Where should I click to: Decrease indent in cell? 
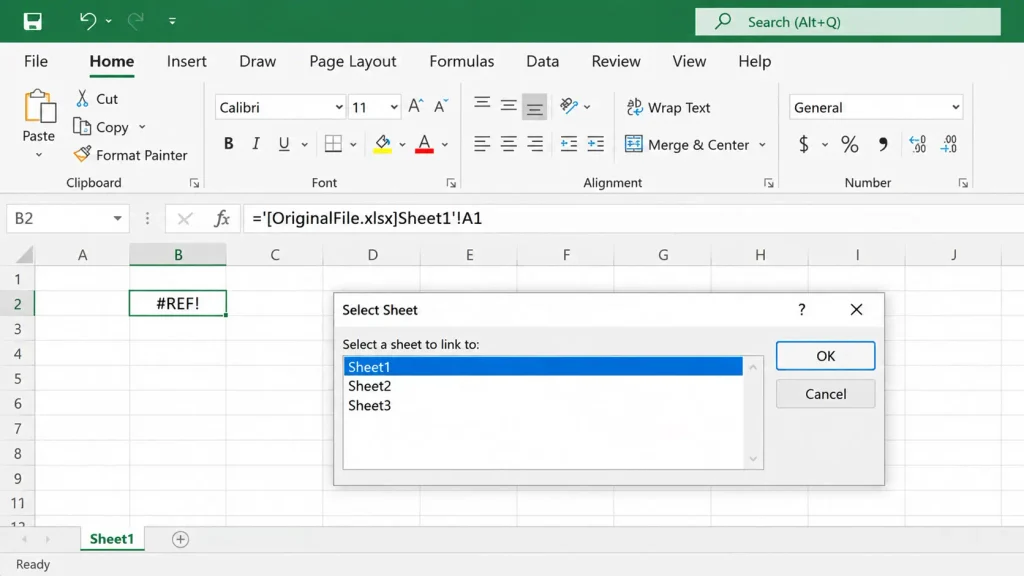click(x=569, y=144)
